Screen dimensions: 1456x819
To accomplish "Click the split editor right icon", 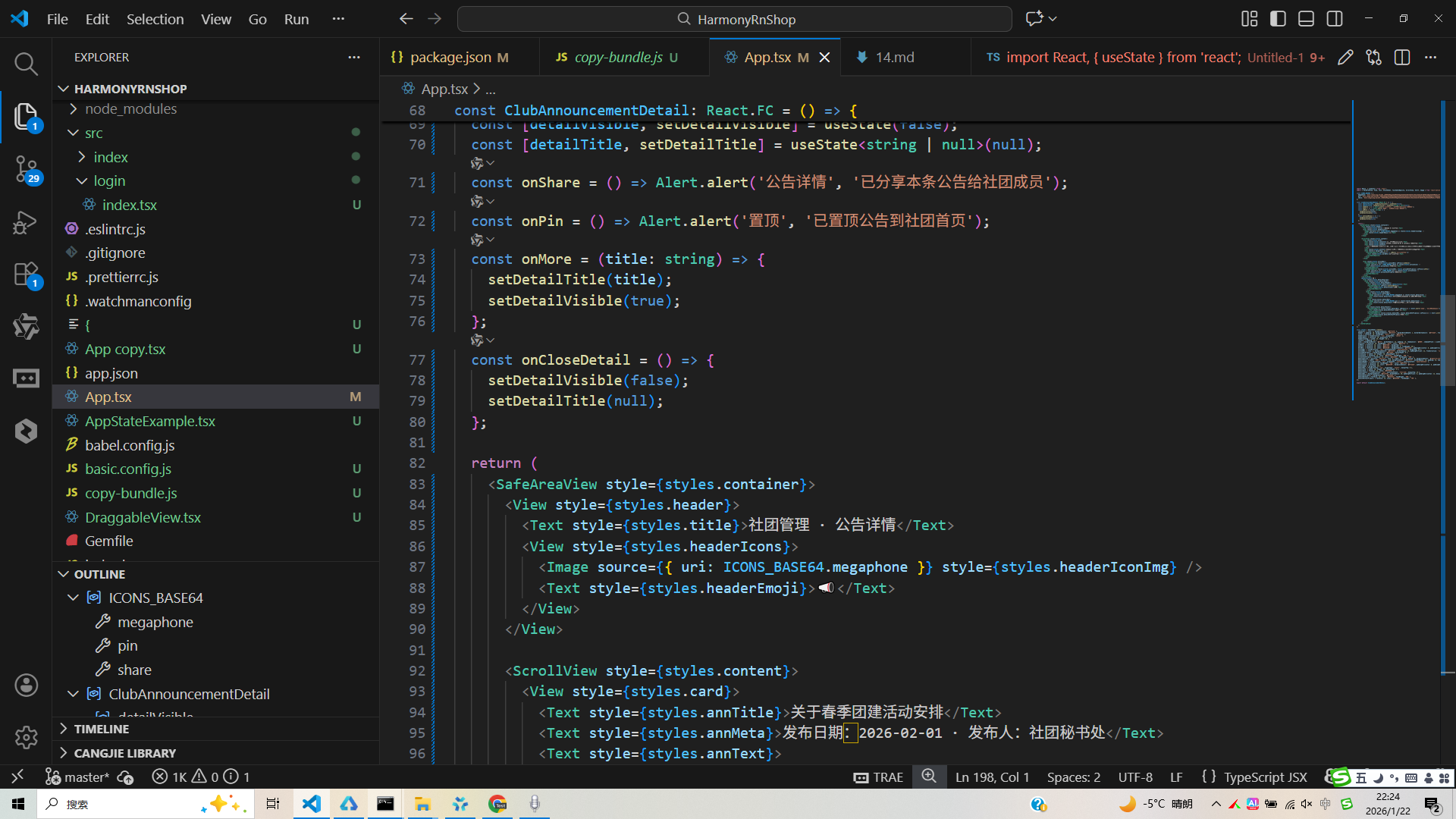I will click(1401, 58).
